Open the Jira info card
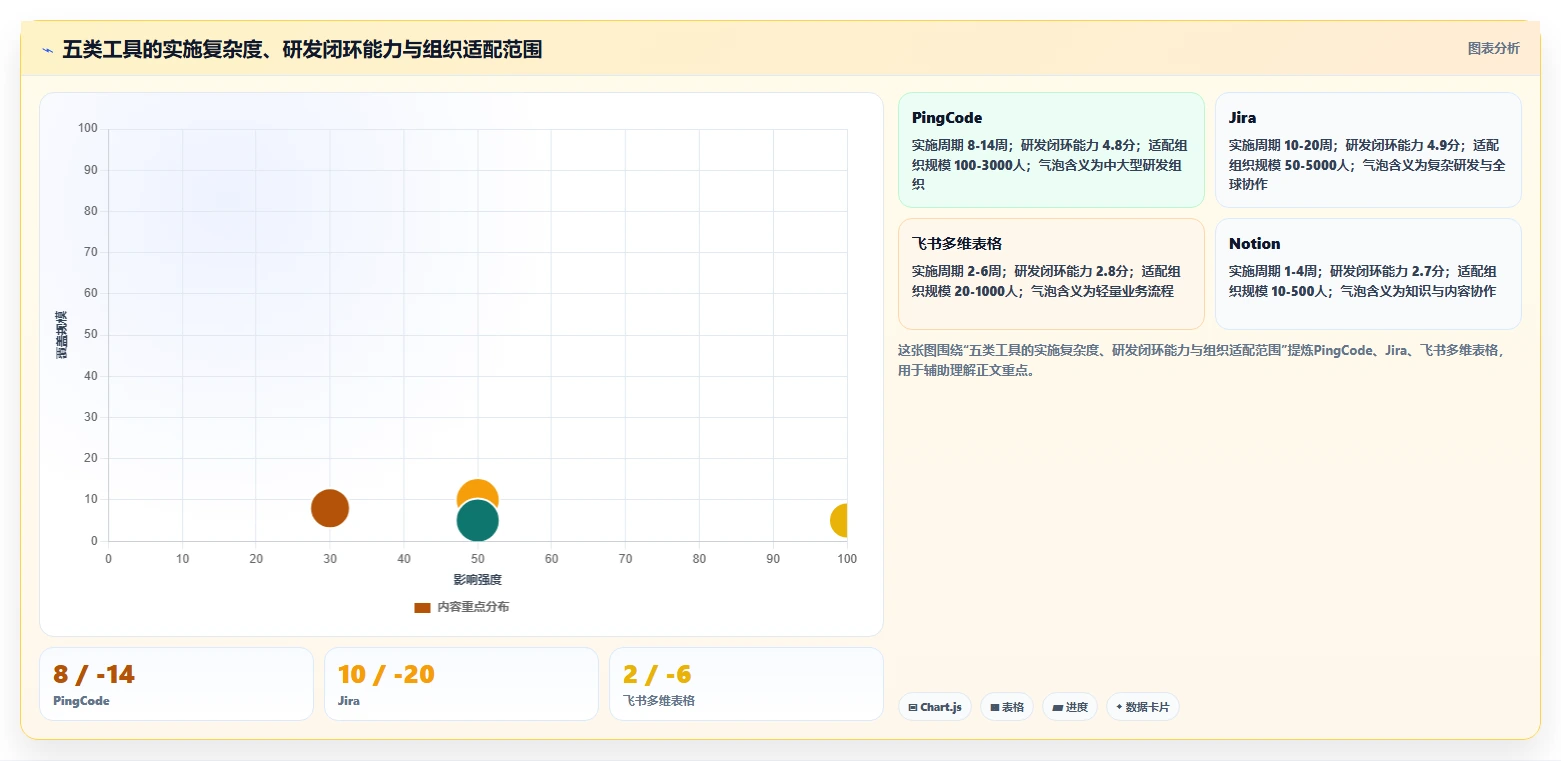1561x761 pixels. [1368, 150]
